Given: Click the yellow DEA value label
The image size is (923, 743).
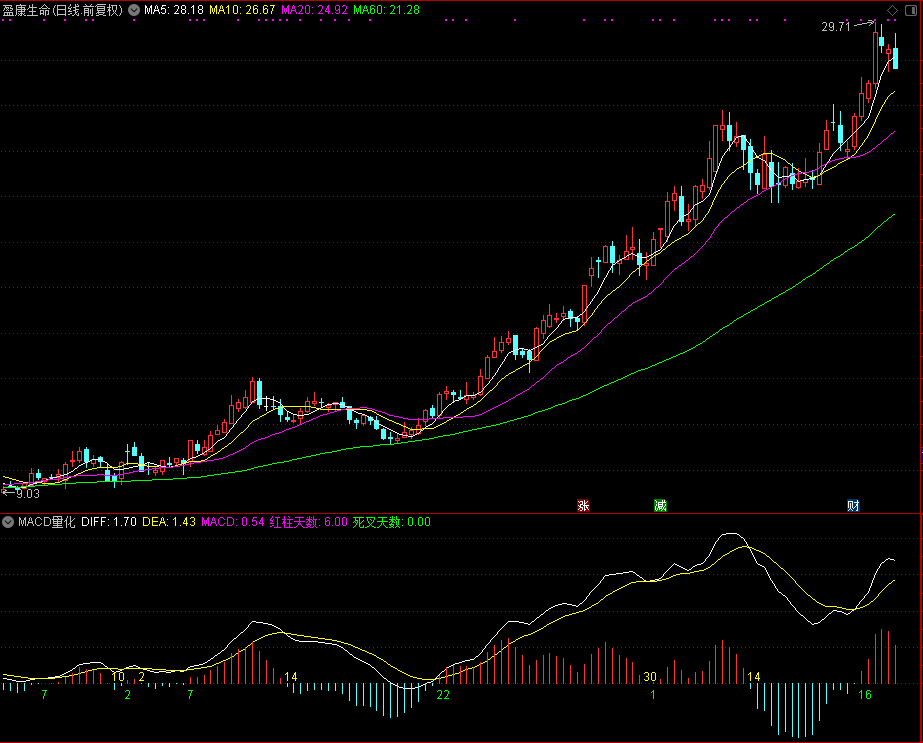Looking at the screenshot, I should tap(169, 522).
